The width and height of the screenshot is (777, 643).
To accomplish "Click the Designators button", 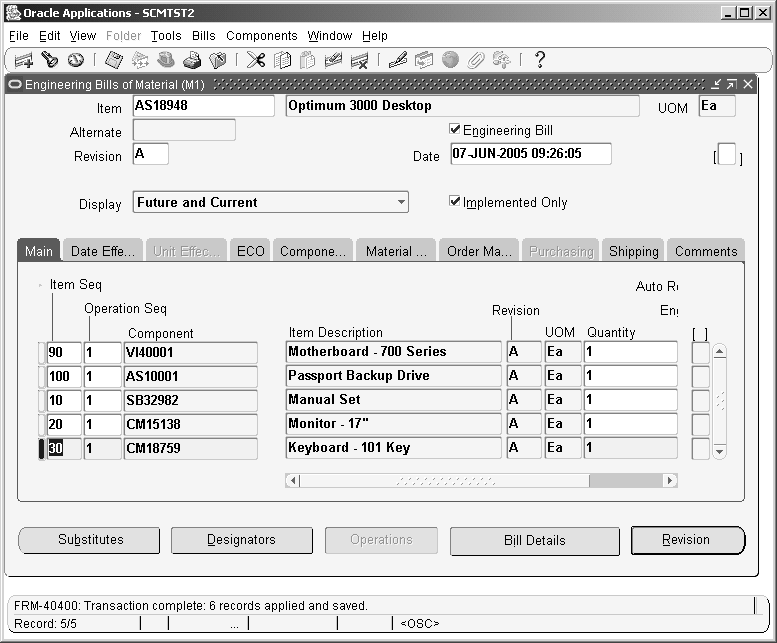I will pyautogui.click(x=242, y=540).
